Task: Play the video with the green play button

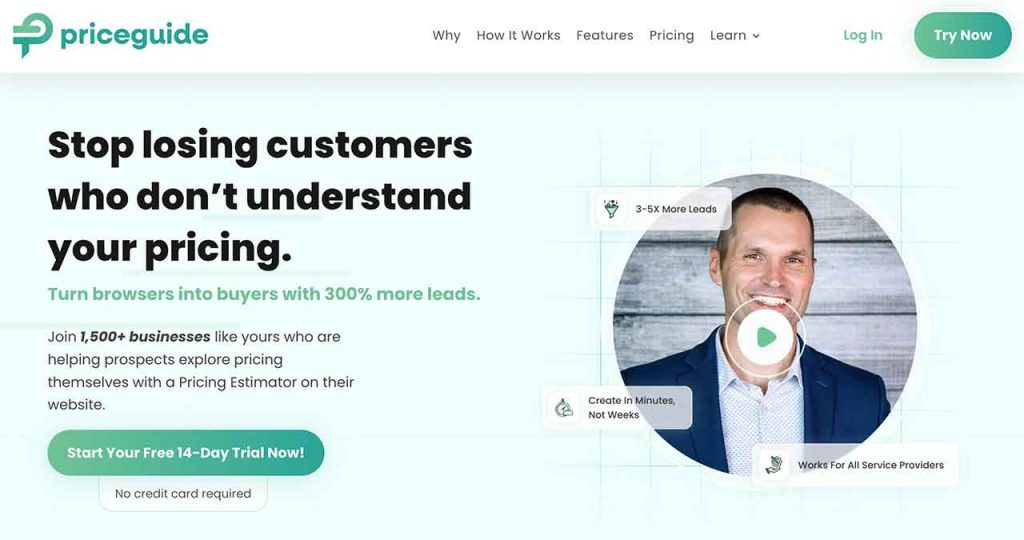Action: pyautogui.click(x=764, y=337)
